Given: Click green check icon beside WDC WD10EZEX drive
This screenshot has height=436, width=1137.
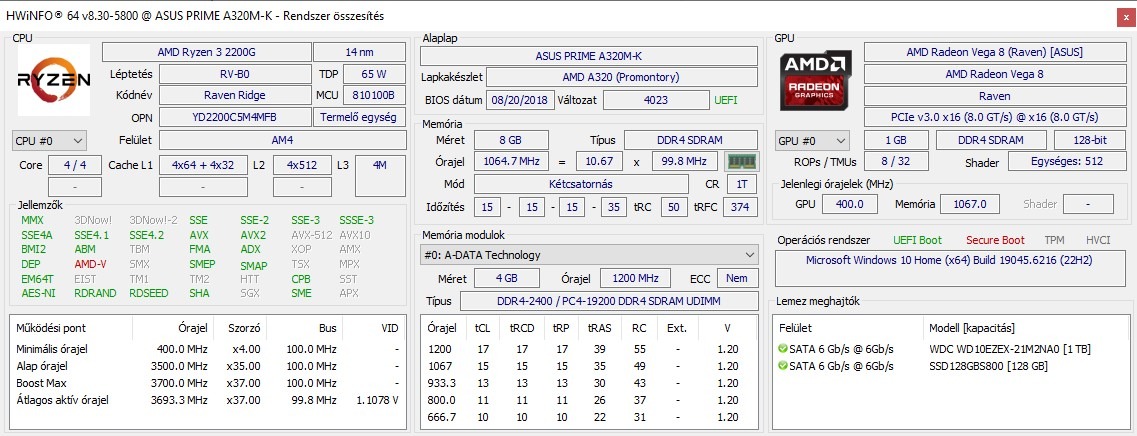Looking at the screenshot, I should click(782, 349).
